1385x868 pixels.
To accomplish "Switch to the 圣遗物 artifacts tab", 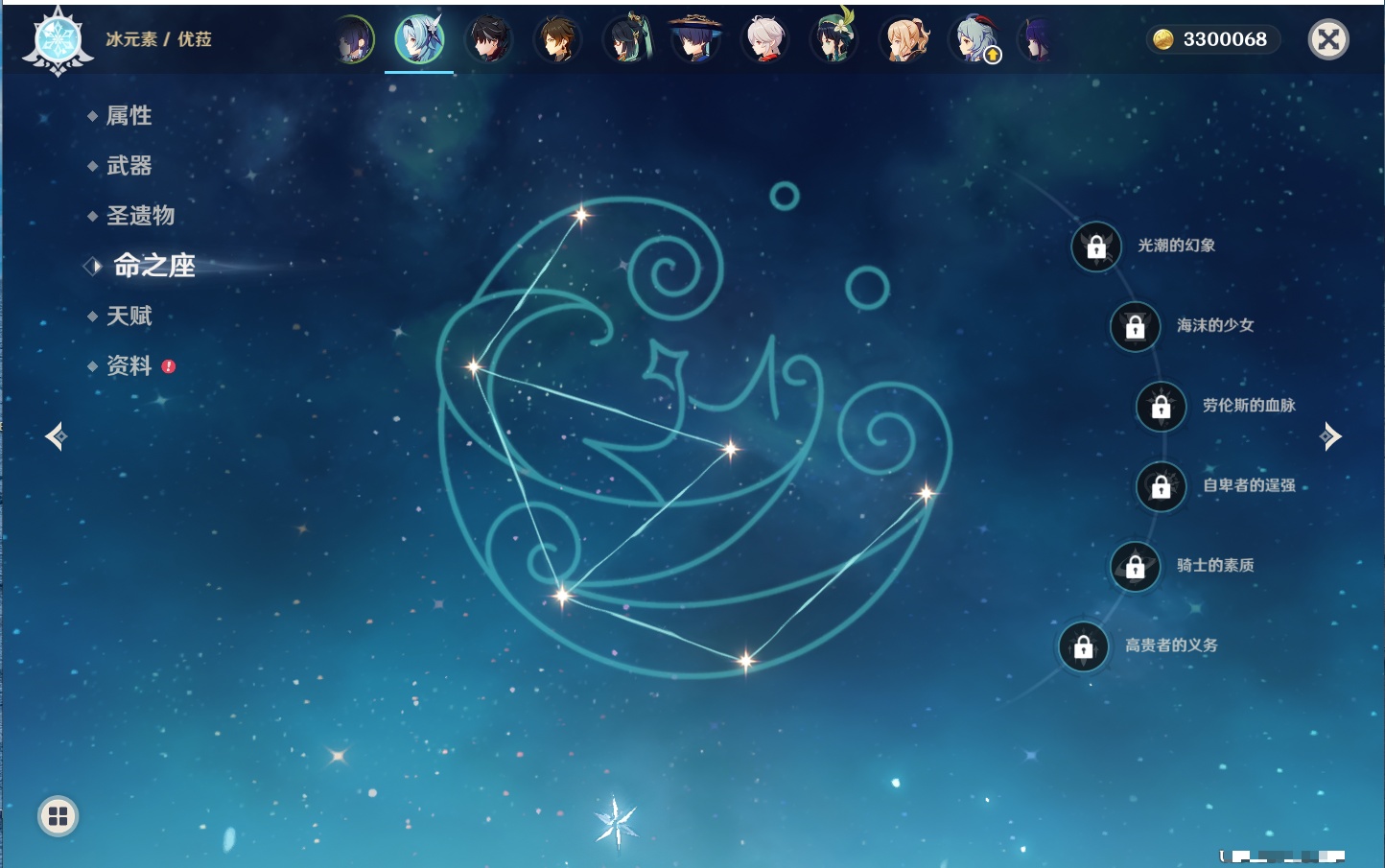I will (x=140, y=216).
